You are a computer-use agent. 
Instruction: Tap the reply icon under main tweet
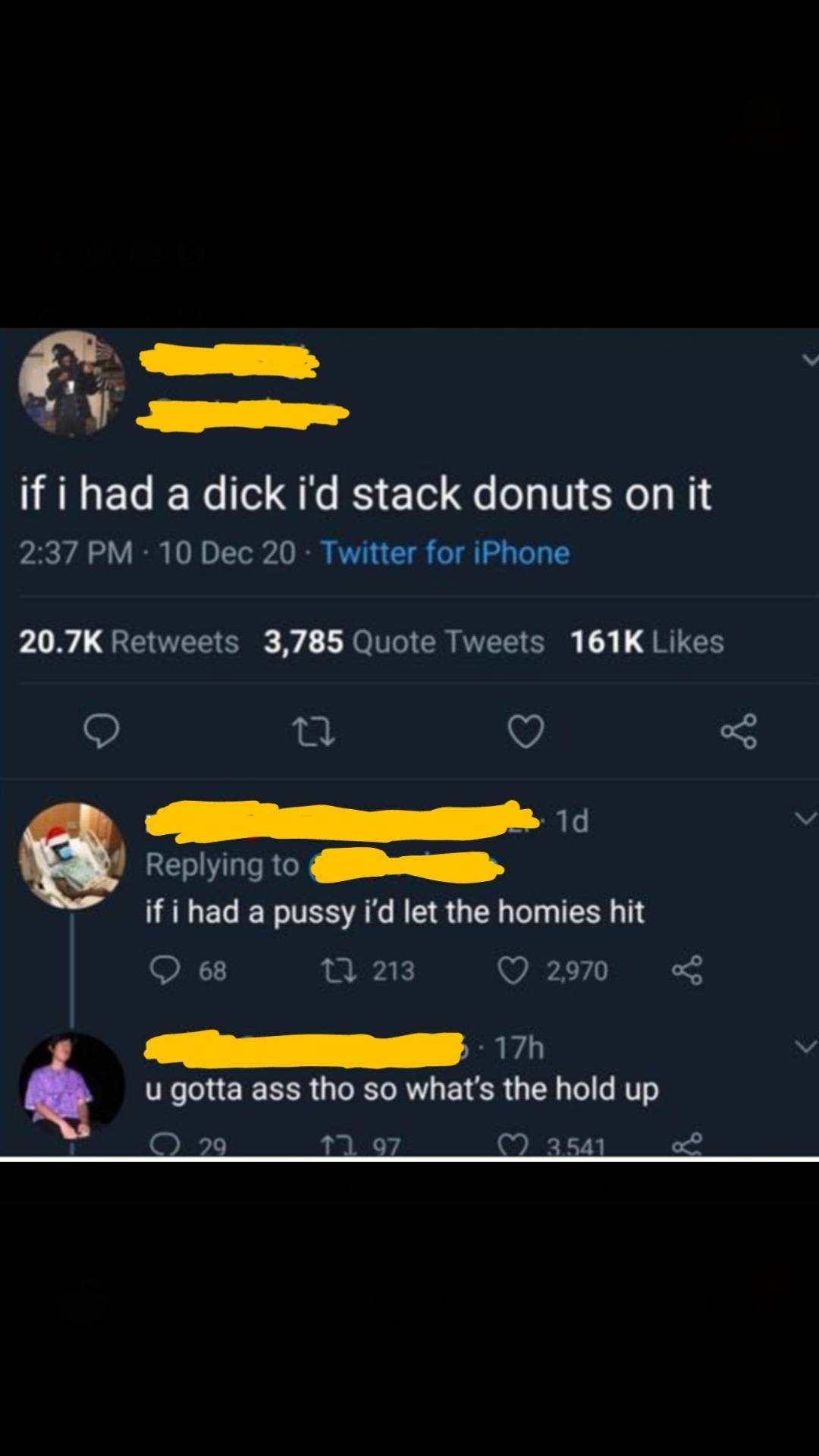point(101,732)
